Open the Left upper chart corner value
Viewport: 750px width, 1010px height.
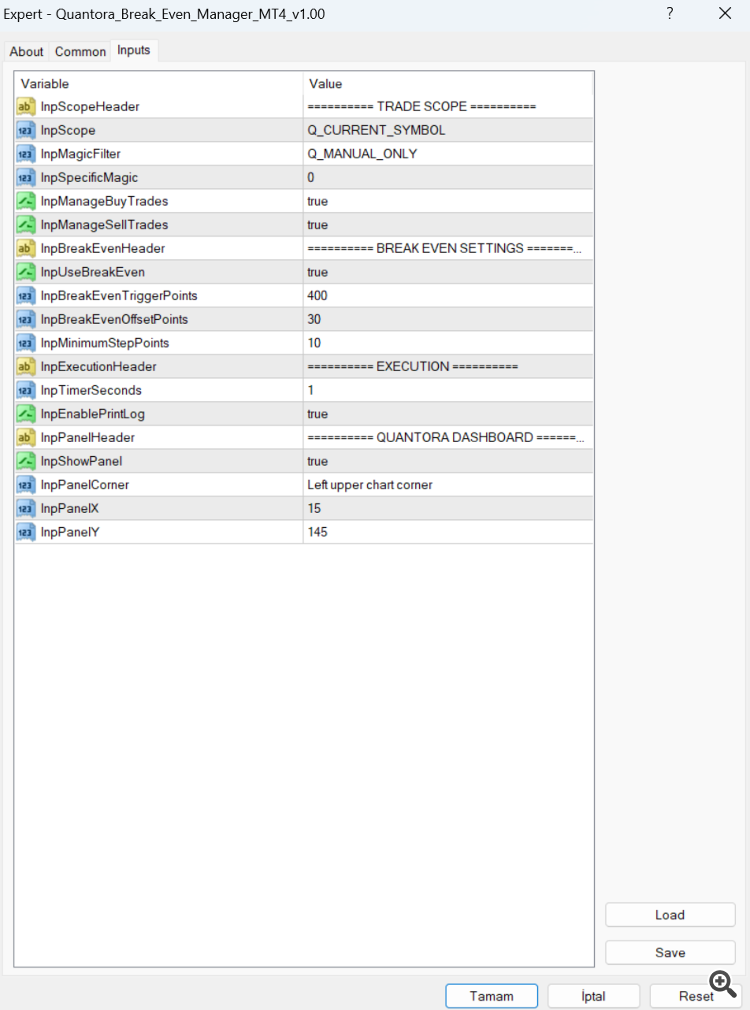448,485
